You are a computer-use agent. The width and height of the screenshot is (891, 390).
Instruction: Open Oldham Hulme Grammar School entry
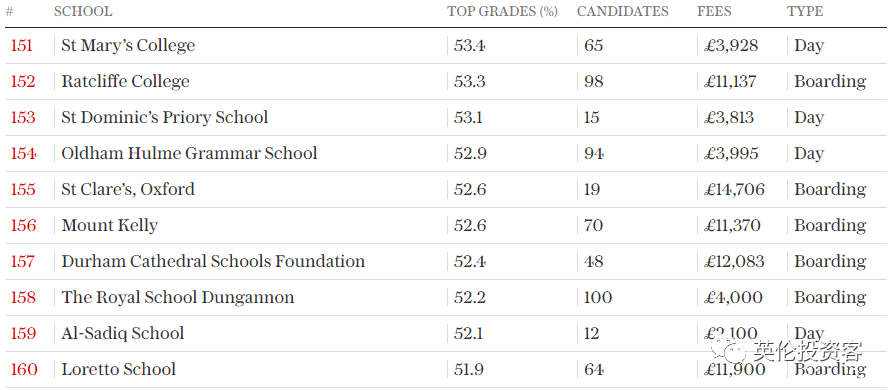point(189,153)
